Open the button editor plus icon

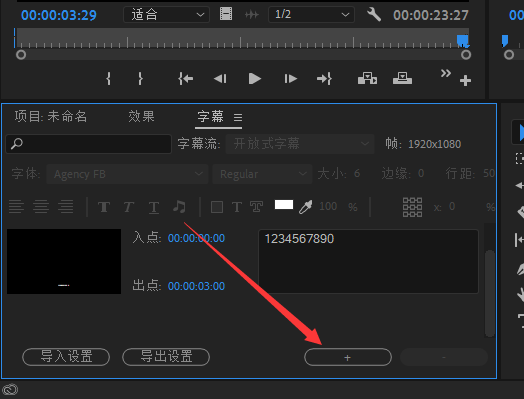[x=465, y=81]
